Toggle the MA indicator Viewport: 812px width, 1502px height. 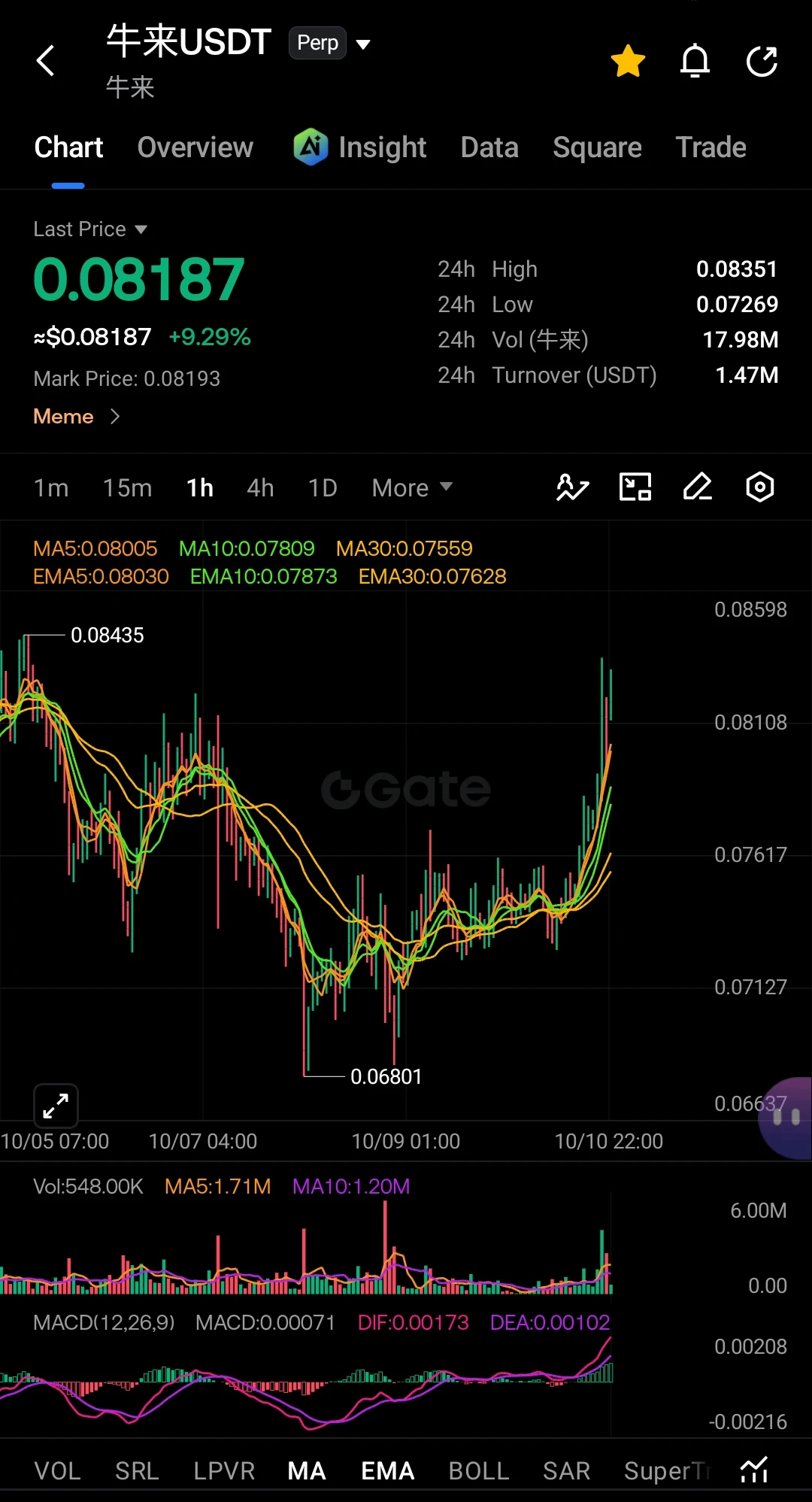(307, 1470)
